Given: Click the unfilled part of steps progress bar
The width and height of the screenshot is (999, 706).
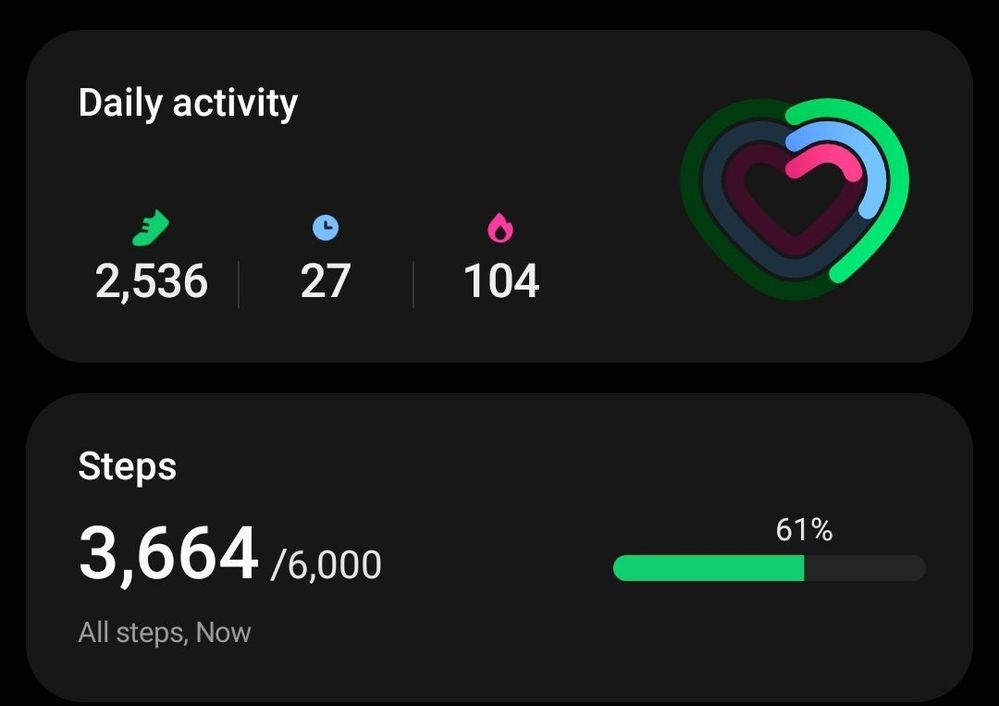Looking at the screenshot, I should click(865, 568).
